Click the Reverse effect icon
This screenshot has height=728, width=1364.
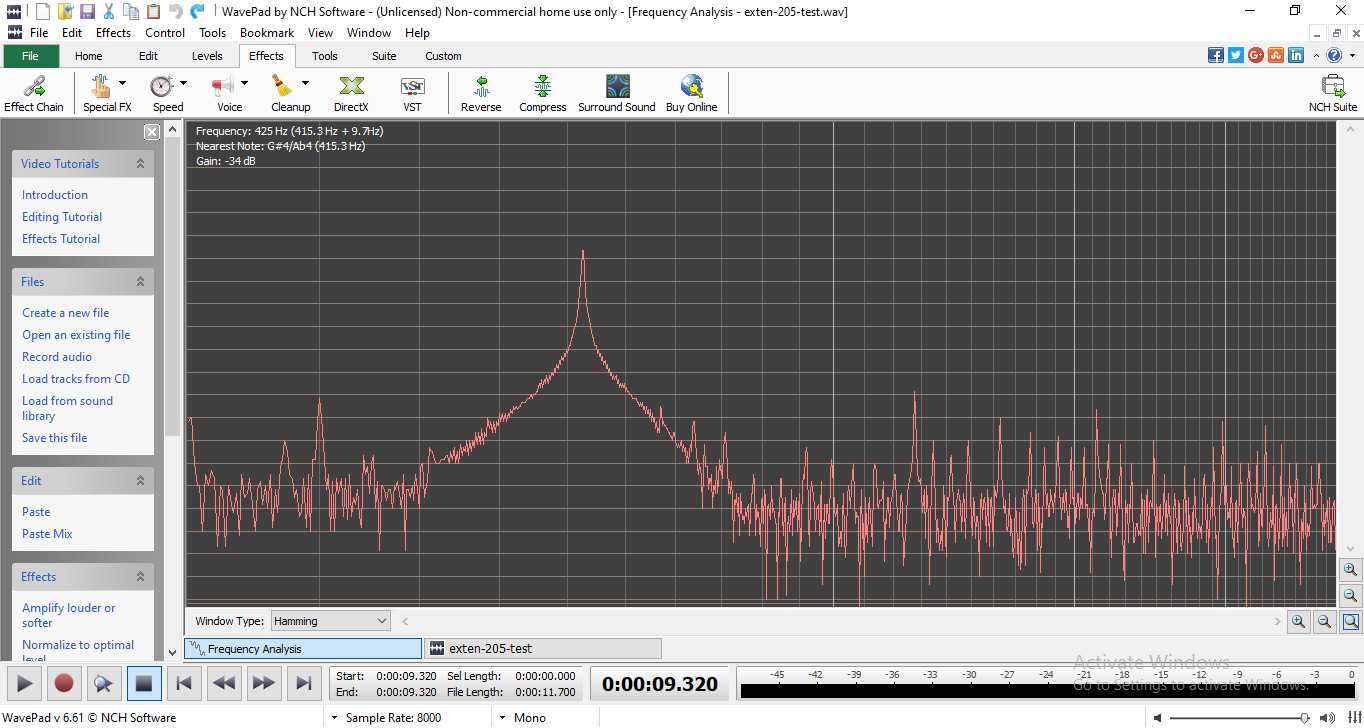(481, 93)
